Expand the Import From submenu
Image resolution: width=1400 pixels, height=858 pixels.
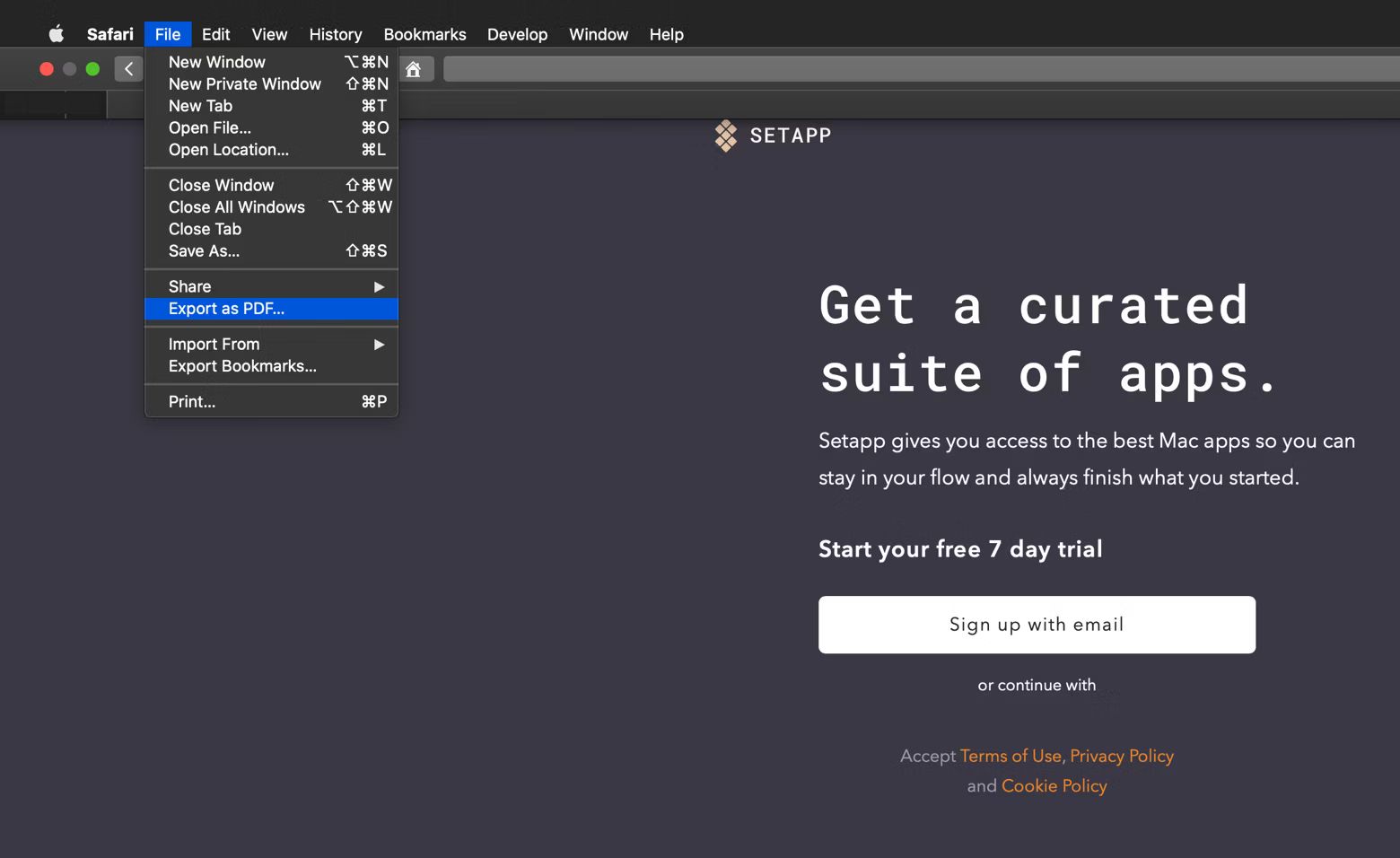(271, 344)
